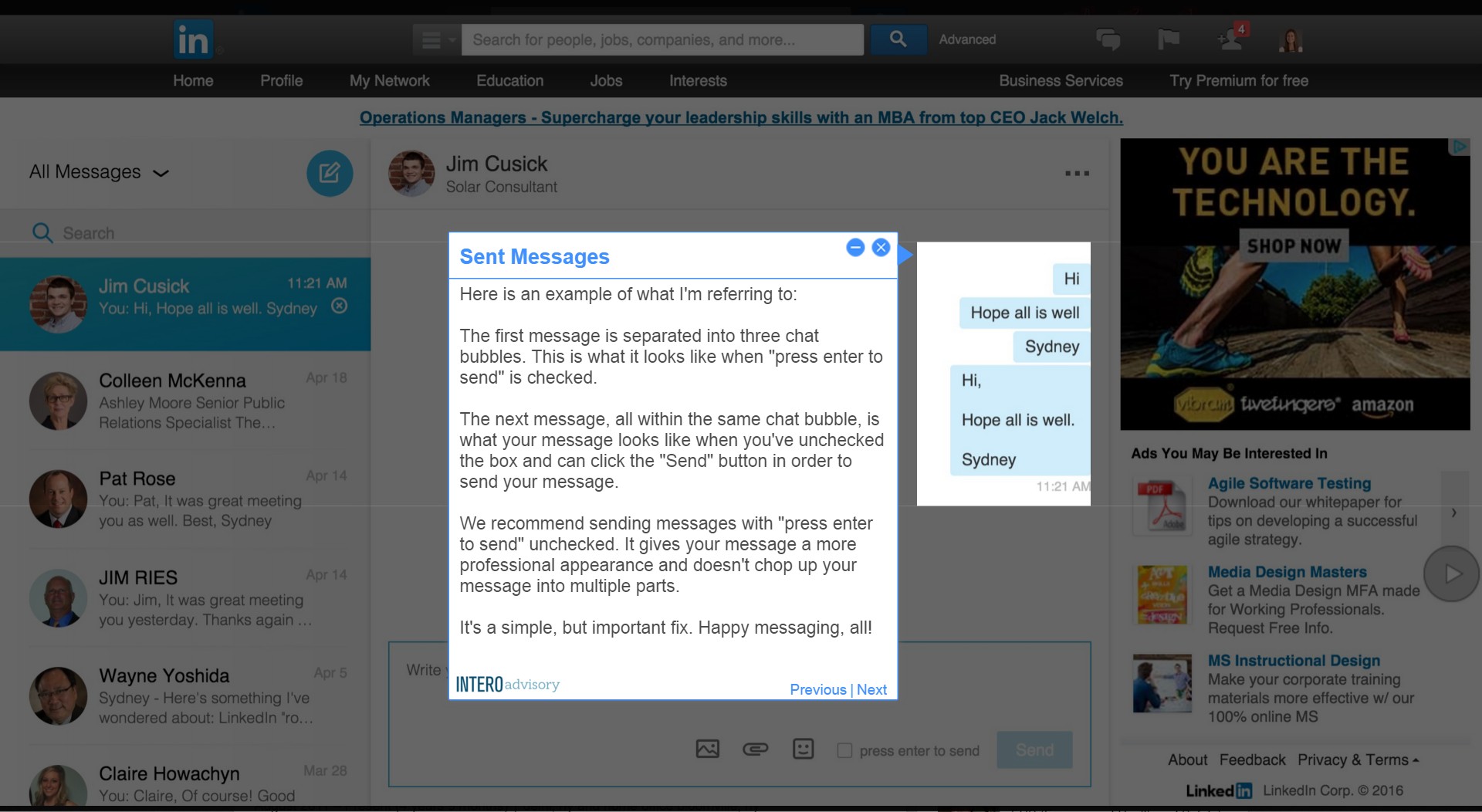Enable the press enter to send checkbox

(x=845, y=750)
